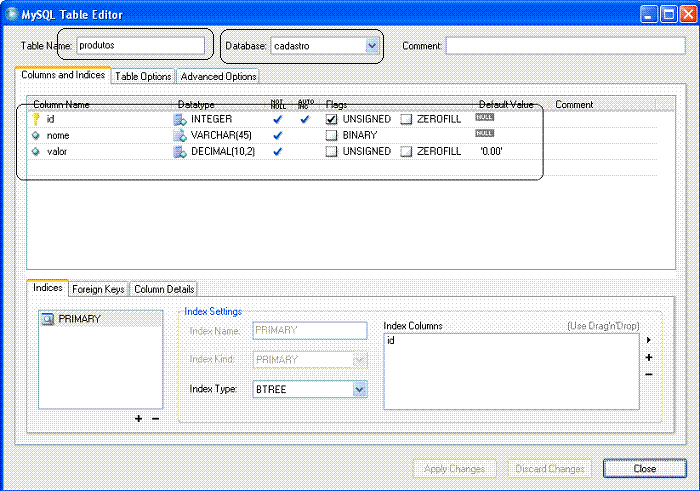Switch to Table Options tab
Image resolution: width=700 pixels, height=491 pixels.
point(143,76)
